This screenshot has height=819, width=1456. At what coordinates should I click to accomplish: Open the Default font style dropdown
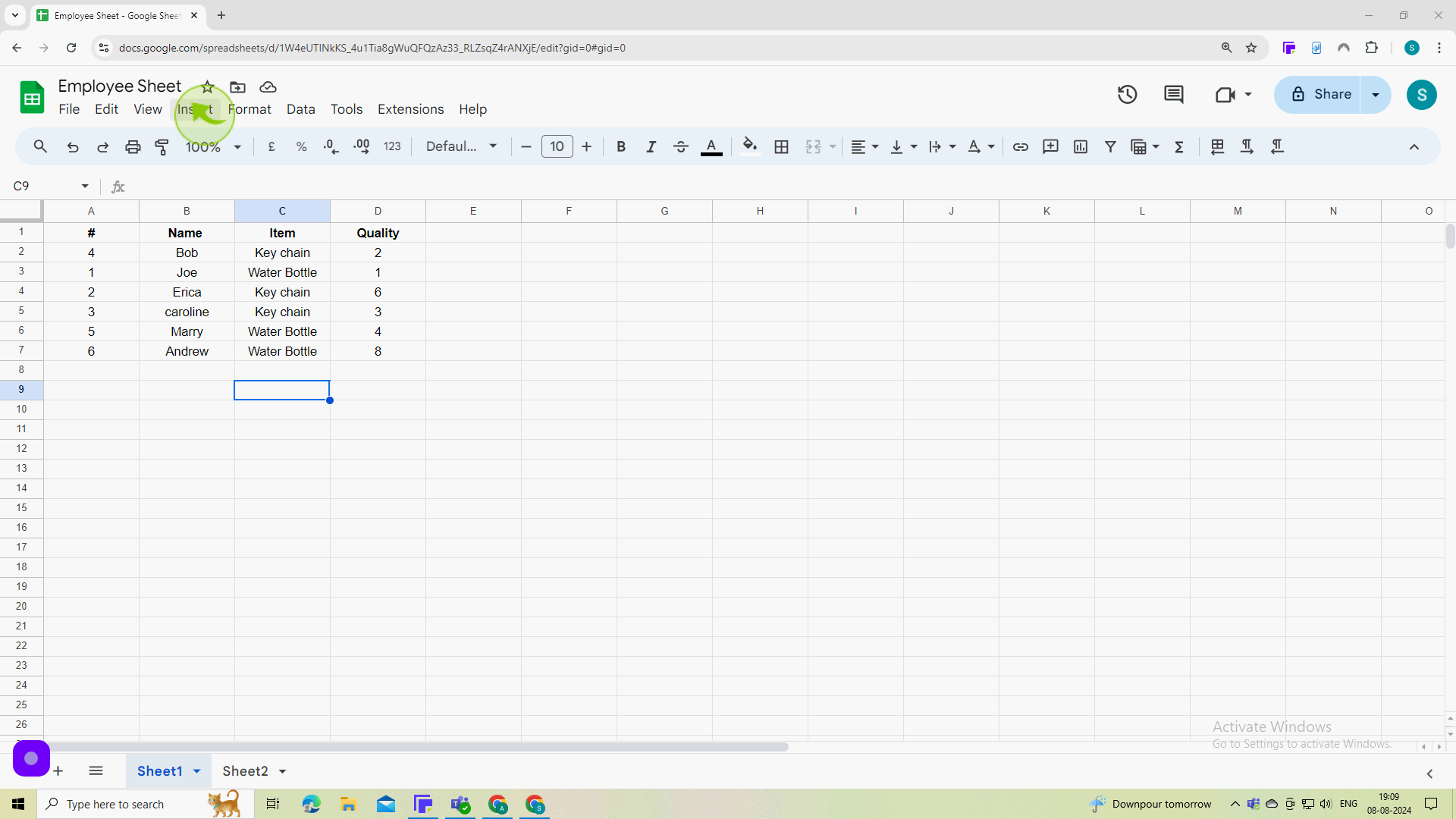point(460,146)
